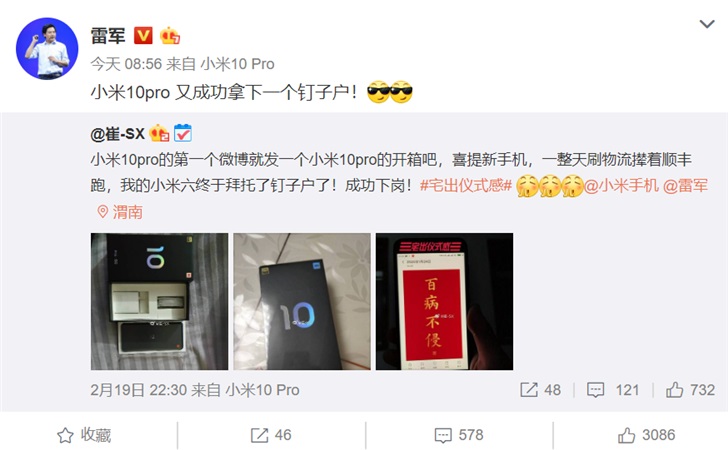Toggle 收藏 star to favorite post
728x450 pixels.
(84, 435)
